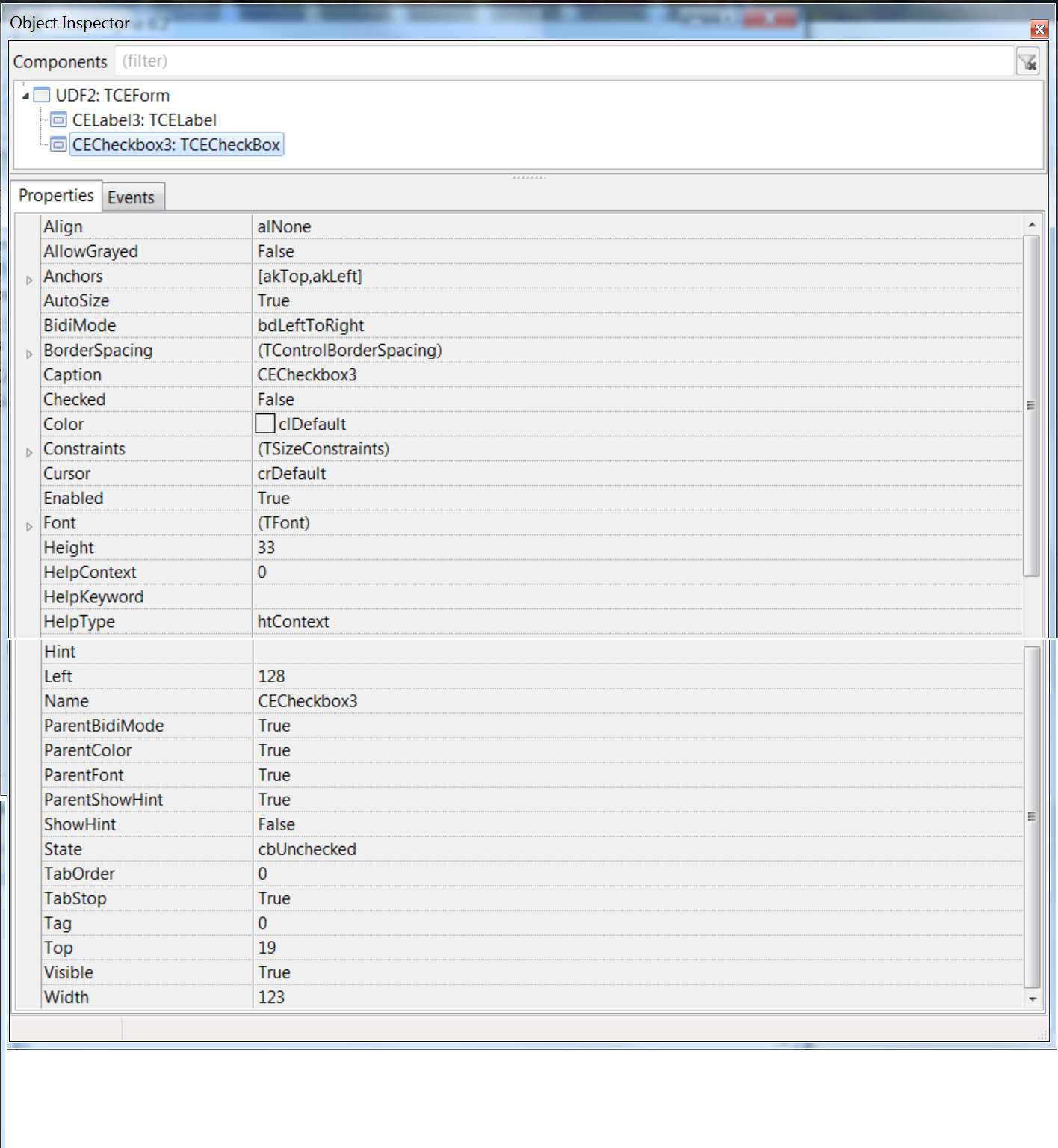The height and width of the screenshot is (1148, 1058).
Task: Switch to the Properties tab
Action: tap(57, 195)
